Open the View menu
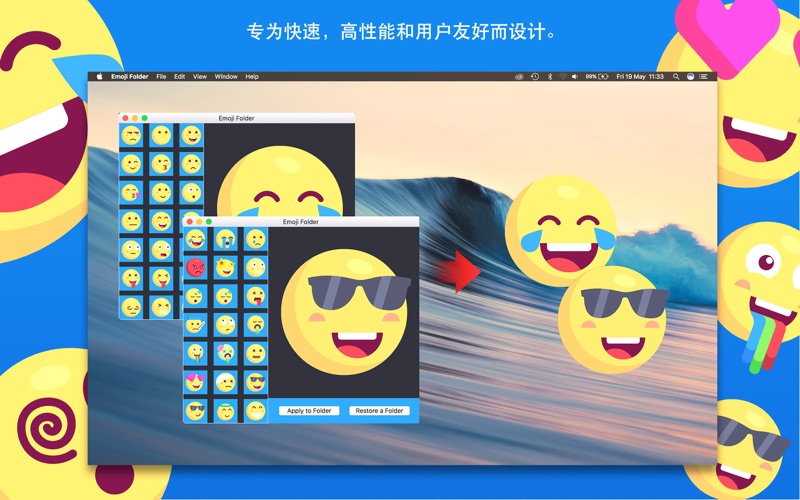Viewport: 800px width, 500px height. coord(199,77)
